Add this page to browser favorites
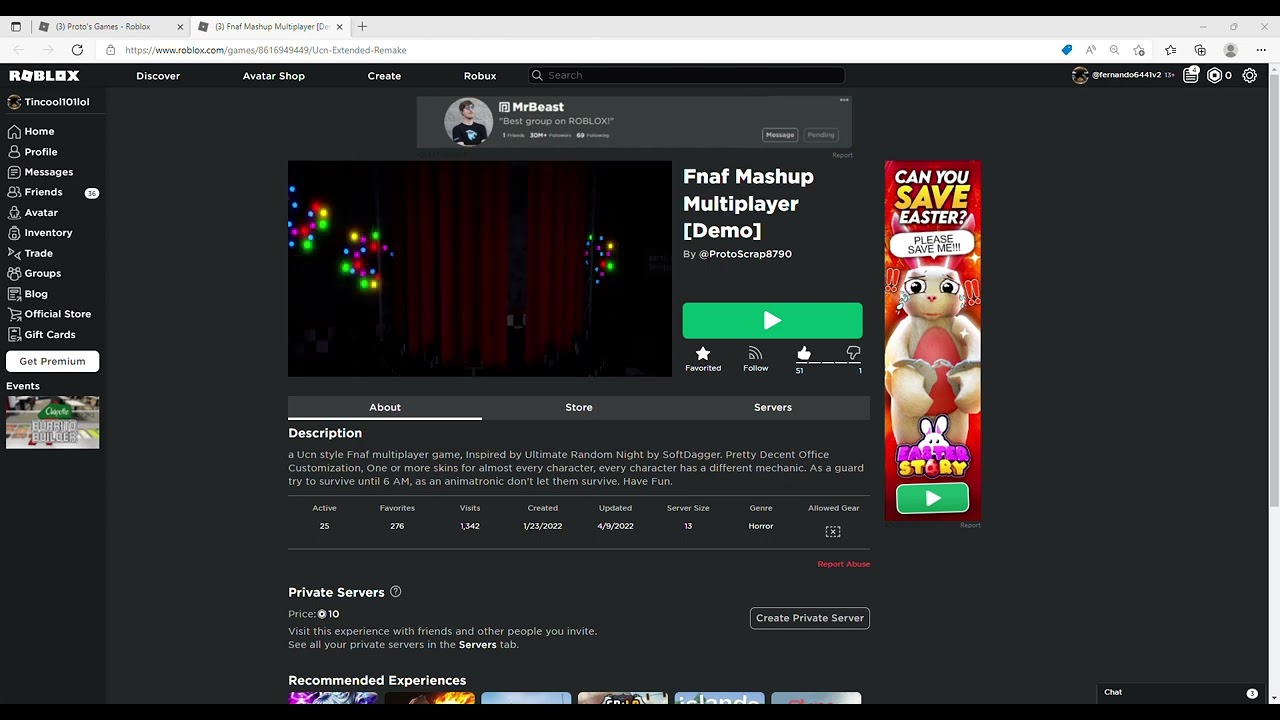 1139,50
